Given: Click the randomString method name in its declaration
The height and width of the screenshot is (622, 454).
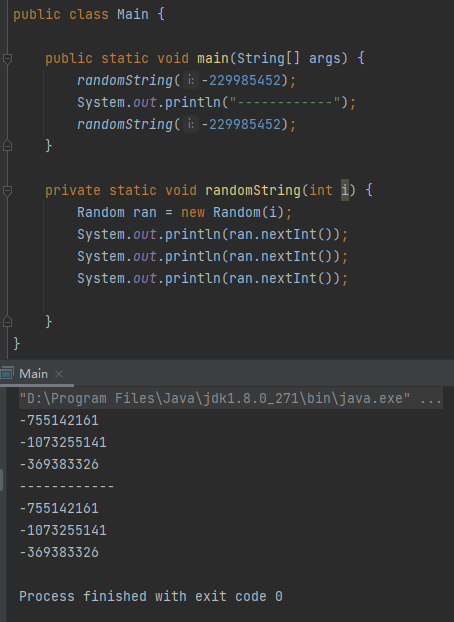Looking at the screenshot, I should (x=253, y=191).
